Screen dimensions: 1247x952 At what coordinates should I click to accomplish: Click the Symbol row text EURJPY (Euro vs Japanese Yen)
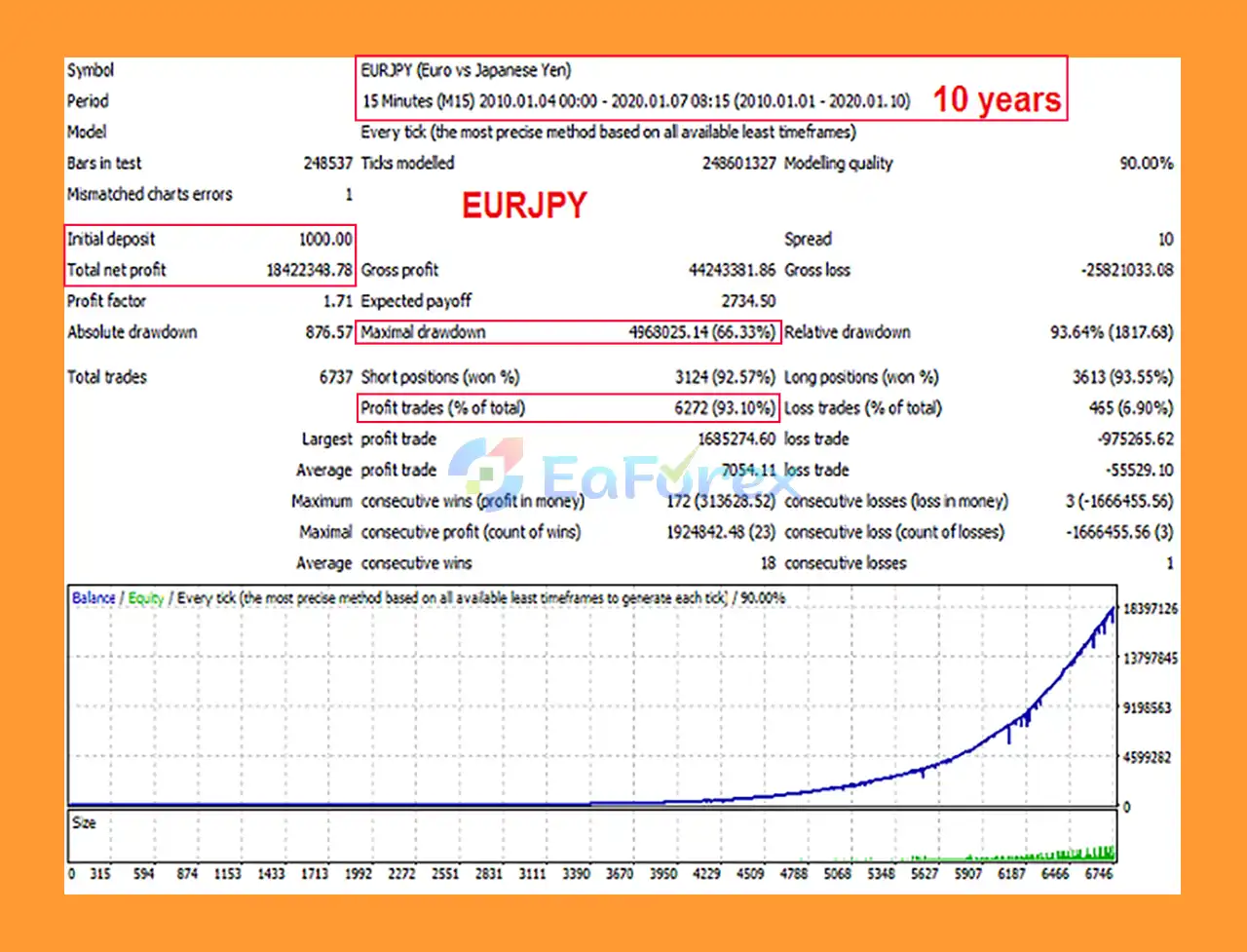(x=466, y=70)
